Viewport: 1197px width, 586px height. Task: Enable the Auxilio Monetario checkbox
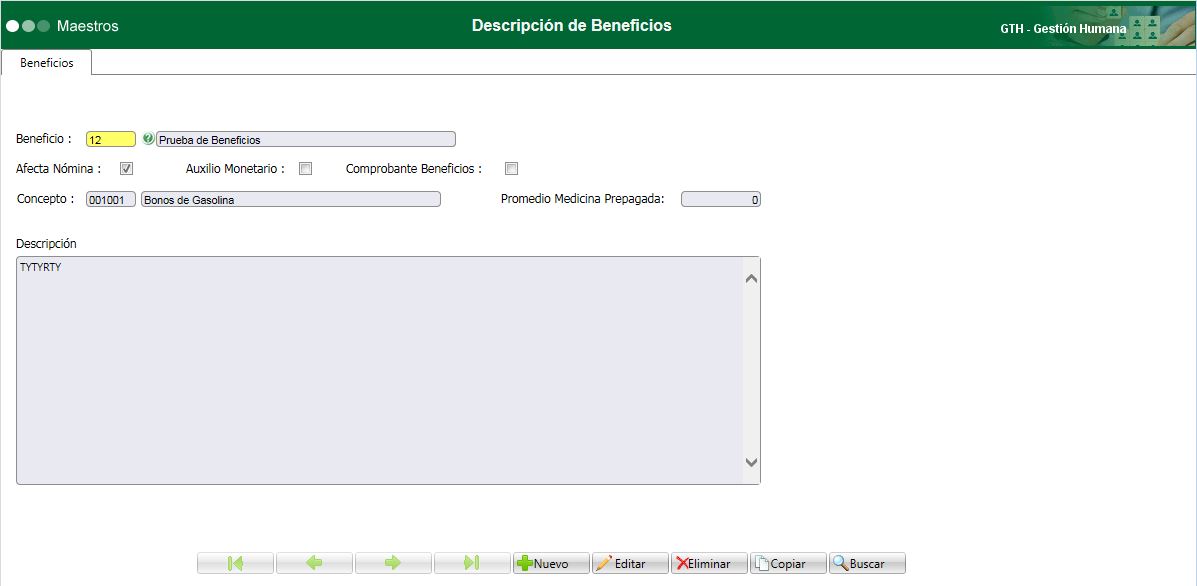[x=305, y=169]
